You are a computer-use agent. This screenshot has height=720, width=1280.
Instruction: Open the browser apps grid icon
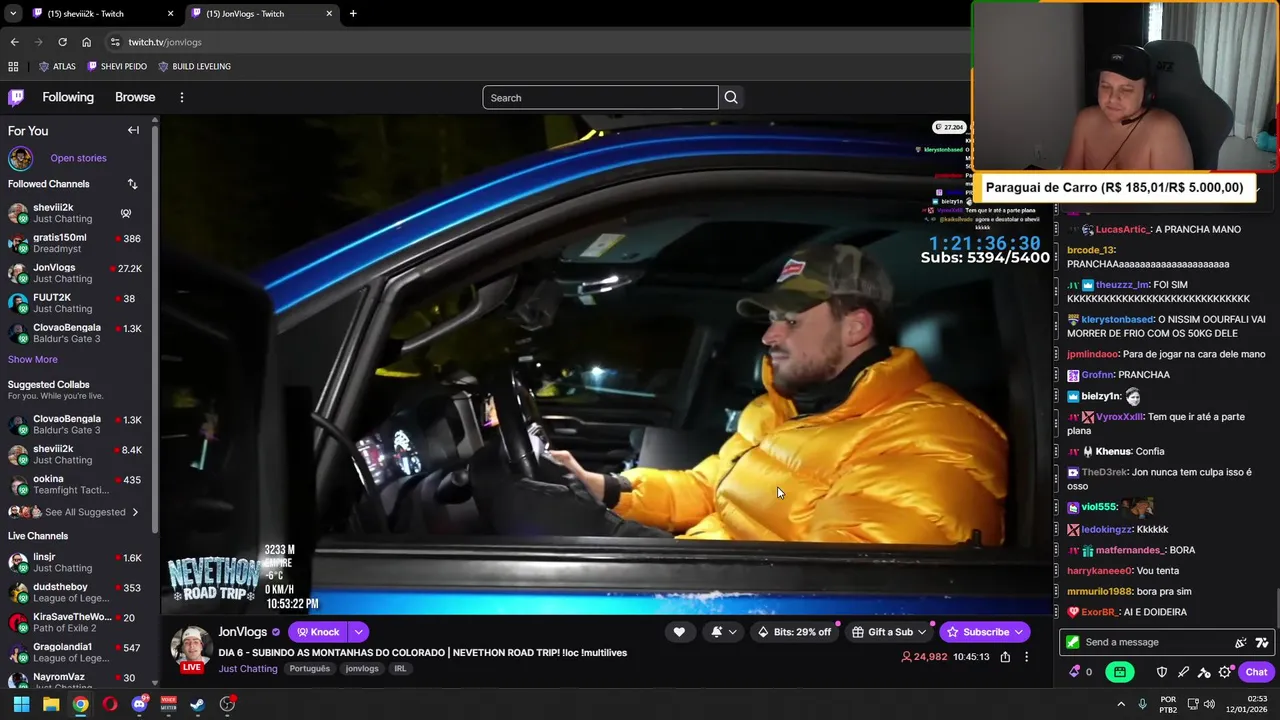[13, 66]
